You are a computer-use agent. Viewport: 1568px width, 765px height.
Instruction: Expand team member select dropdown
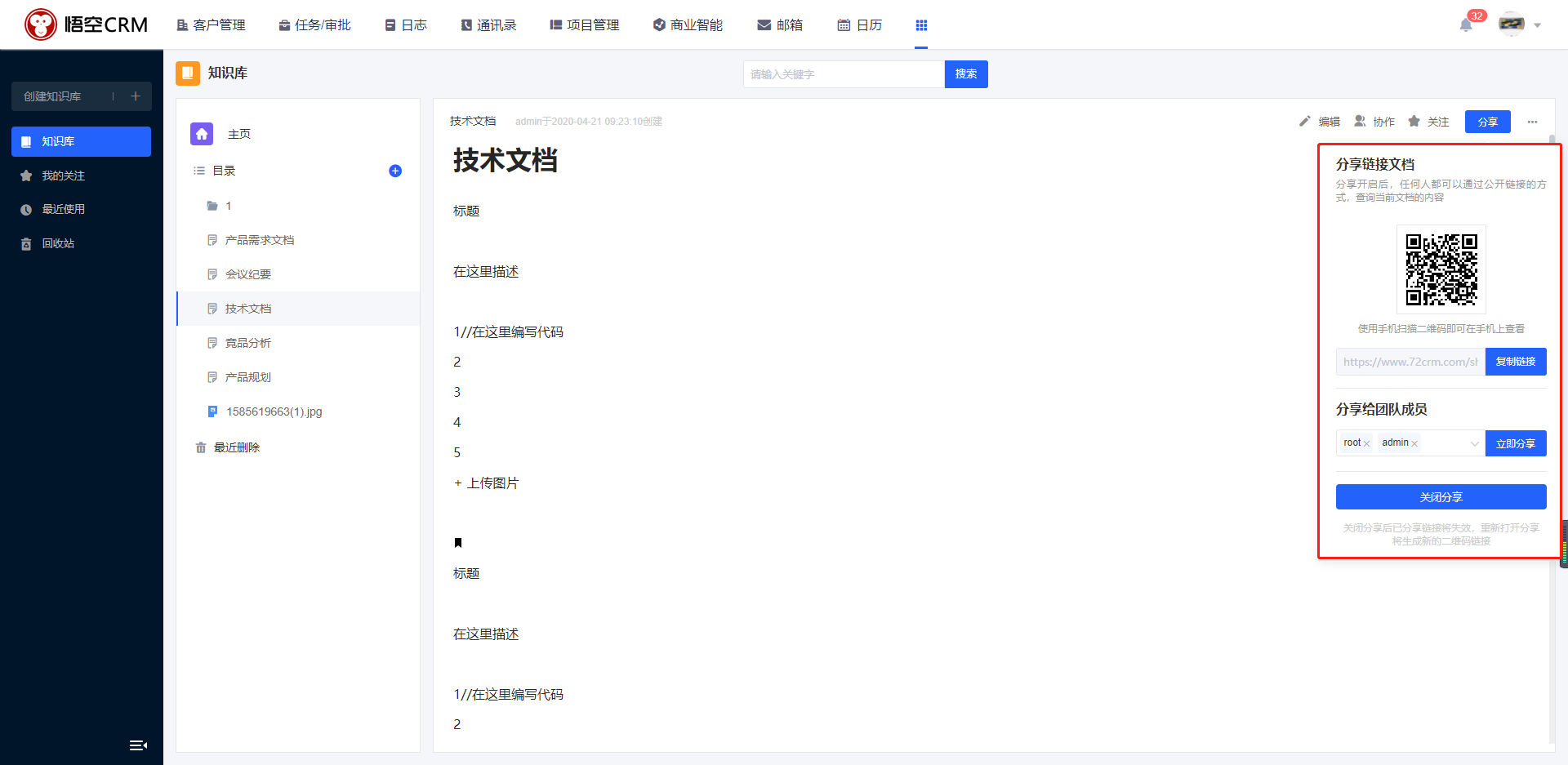[x=1475, y=443]
